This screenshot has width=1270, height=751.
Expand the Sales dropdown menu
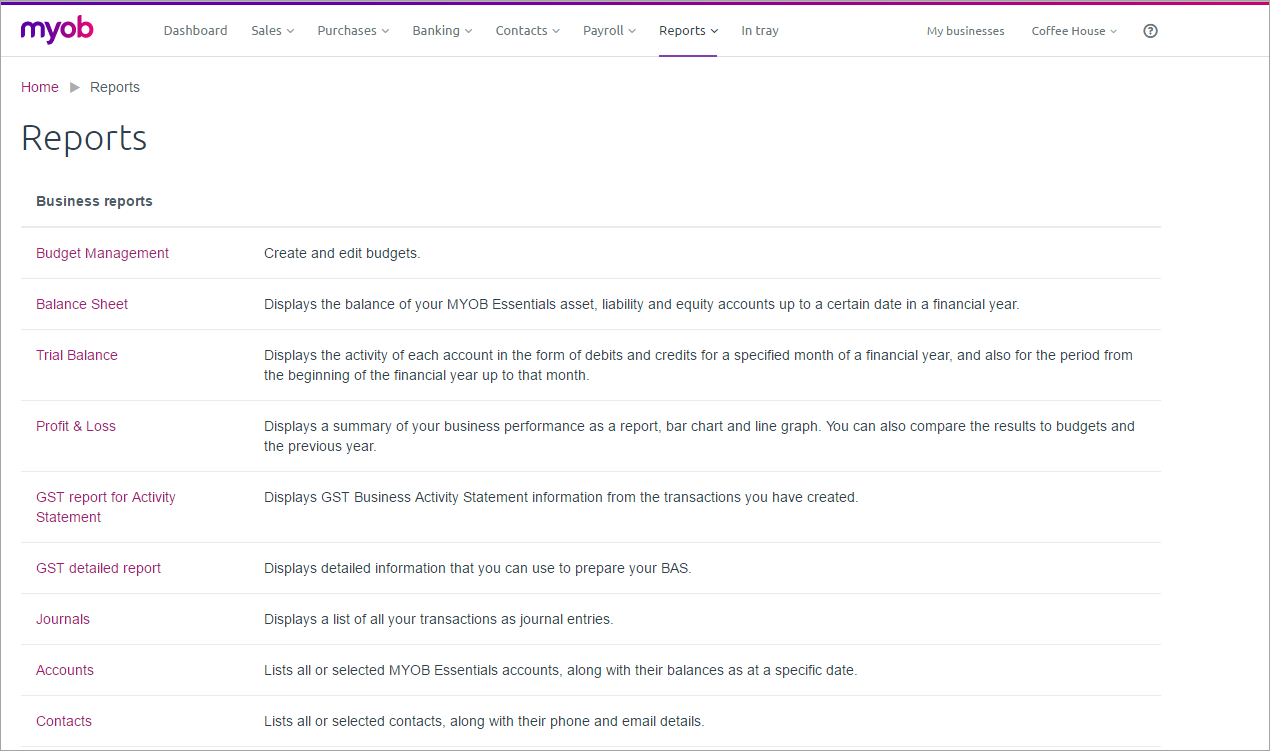click(272, 31)
